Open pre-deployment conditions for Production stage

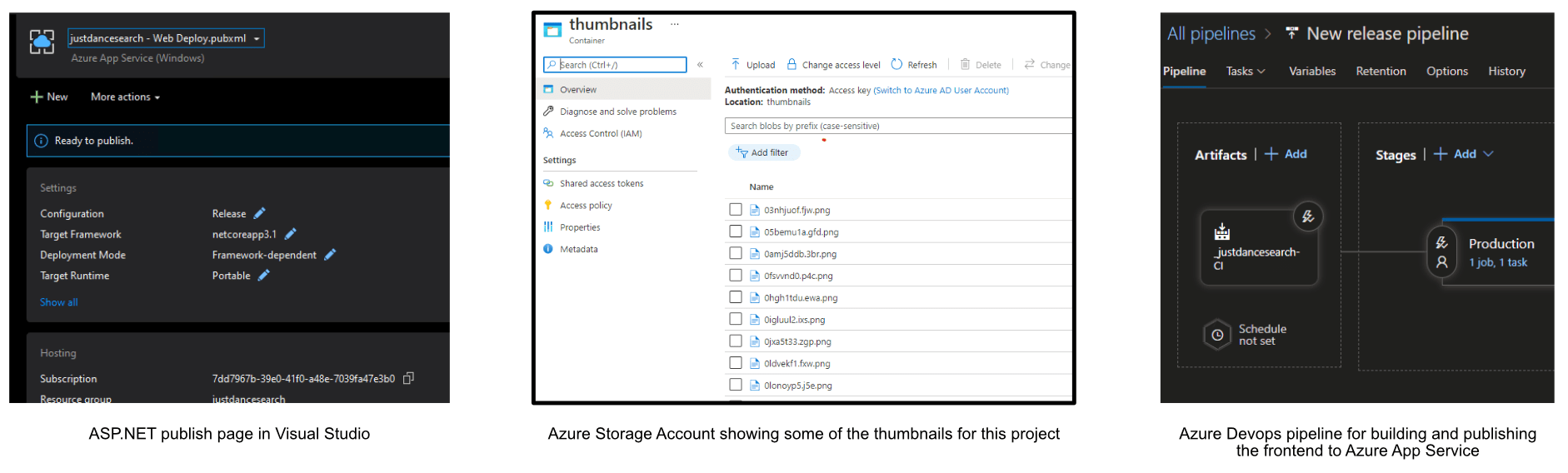tap(1442, 243)
